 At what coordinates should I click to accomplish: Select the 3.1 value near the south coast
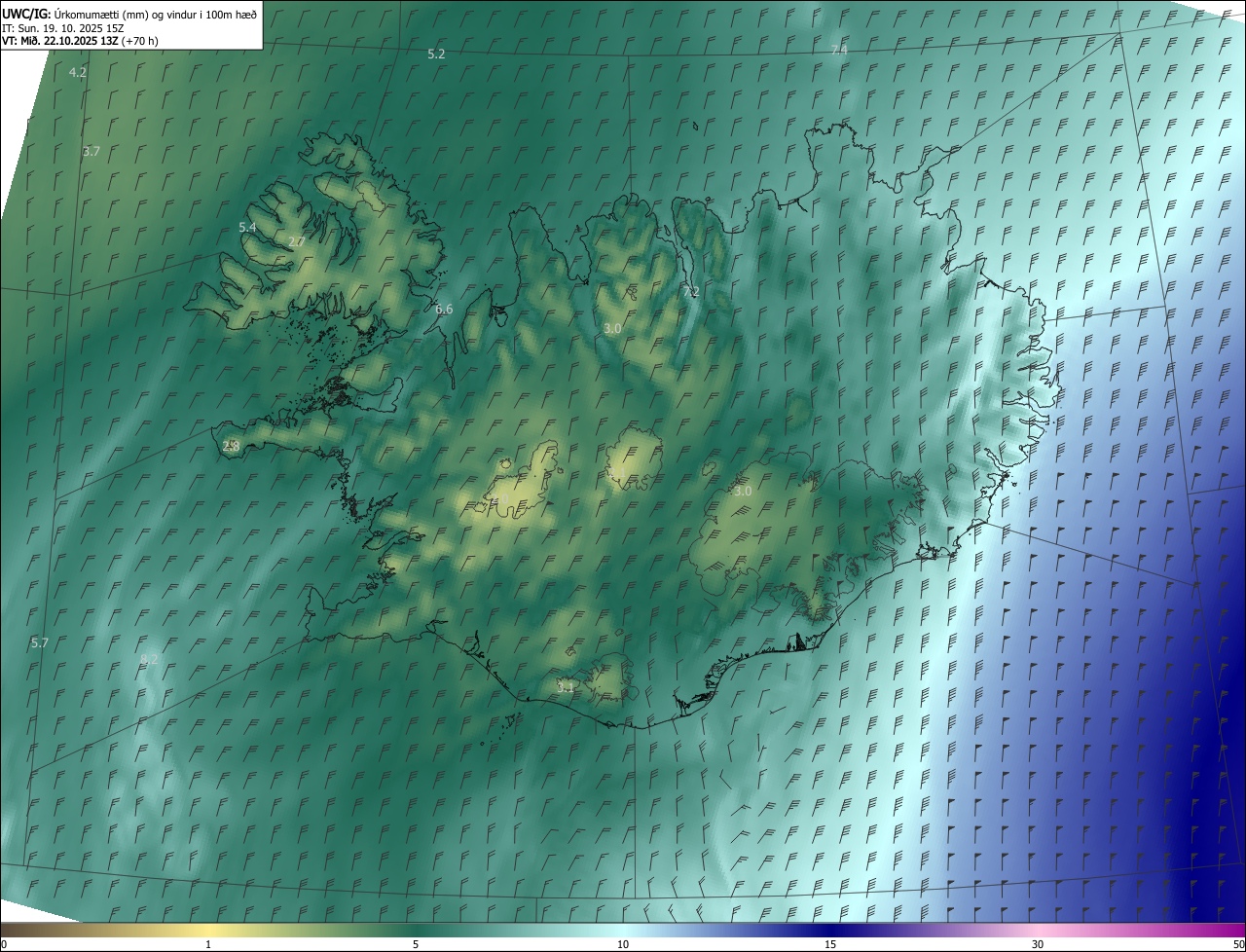click(565, 687)
